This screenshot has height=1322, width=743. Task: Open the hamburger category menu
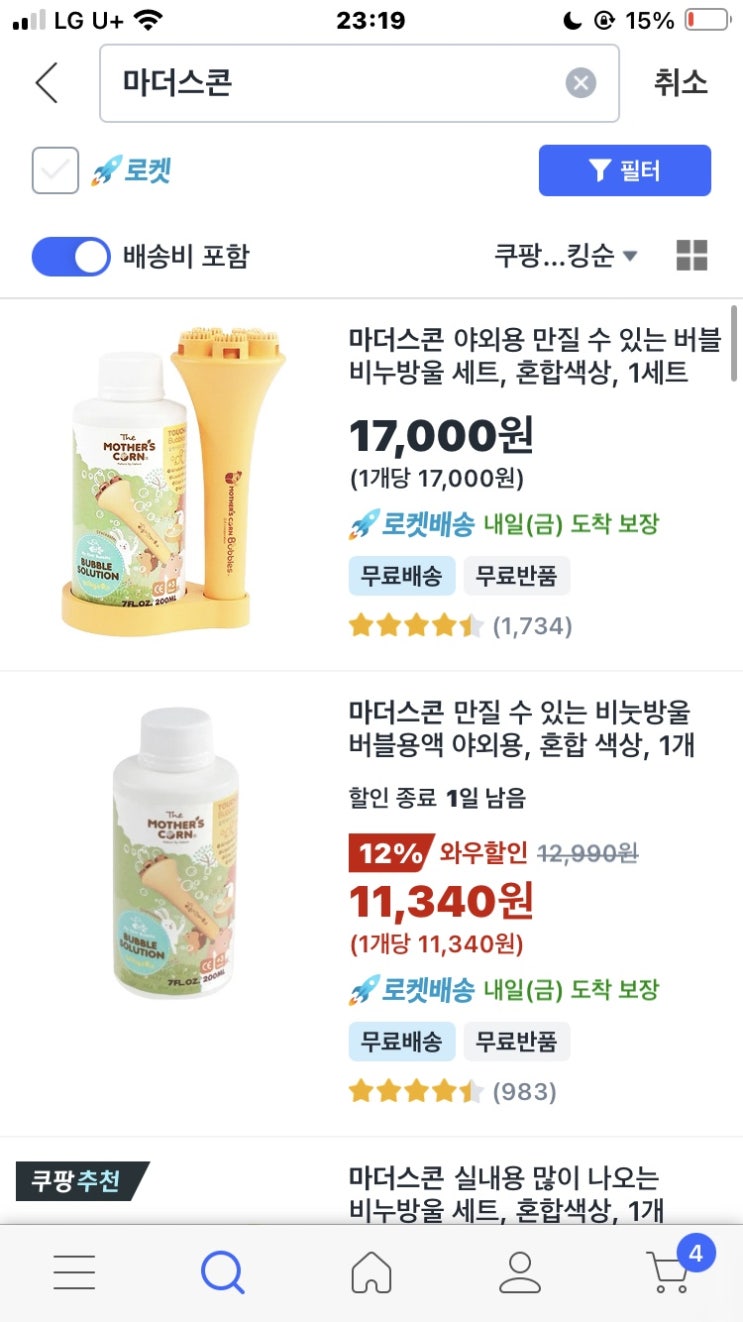pyautogui.click(x=74, y=1272)
